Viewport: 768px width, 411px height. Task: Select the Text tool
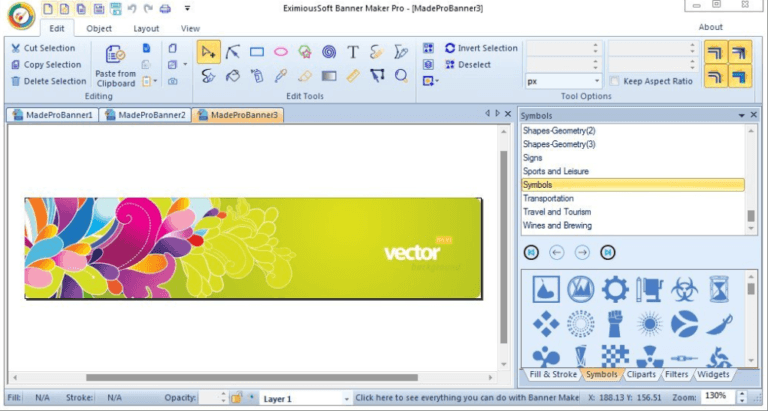pyautogui.click(x=353, y=52)
